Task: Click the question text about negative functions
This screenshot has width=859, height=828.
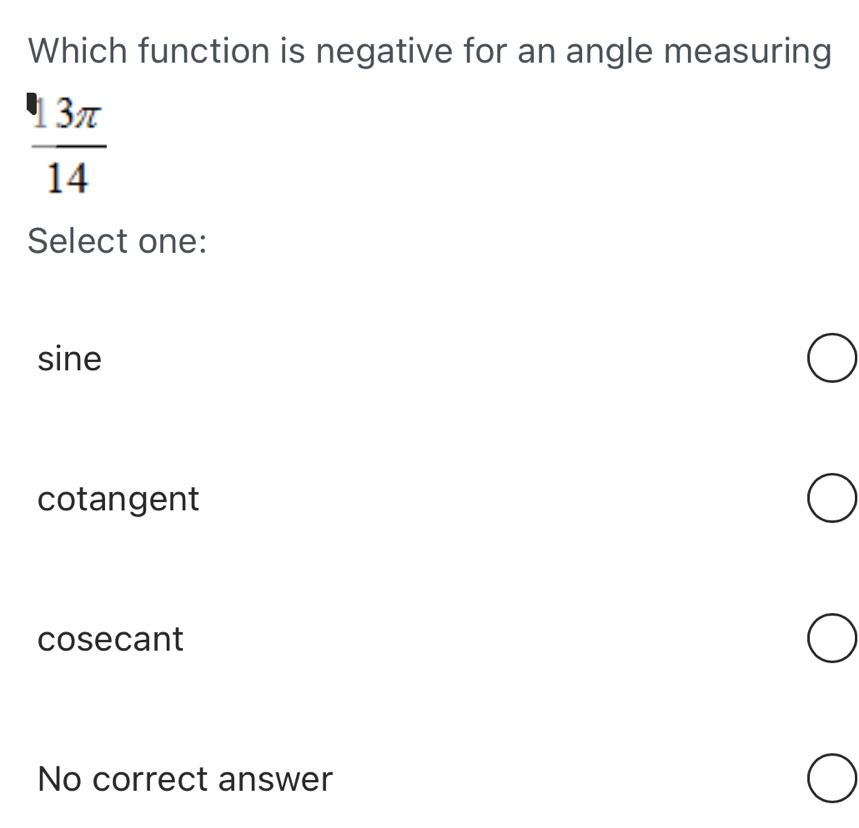Action: [x=428, y=50]
